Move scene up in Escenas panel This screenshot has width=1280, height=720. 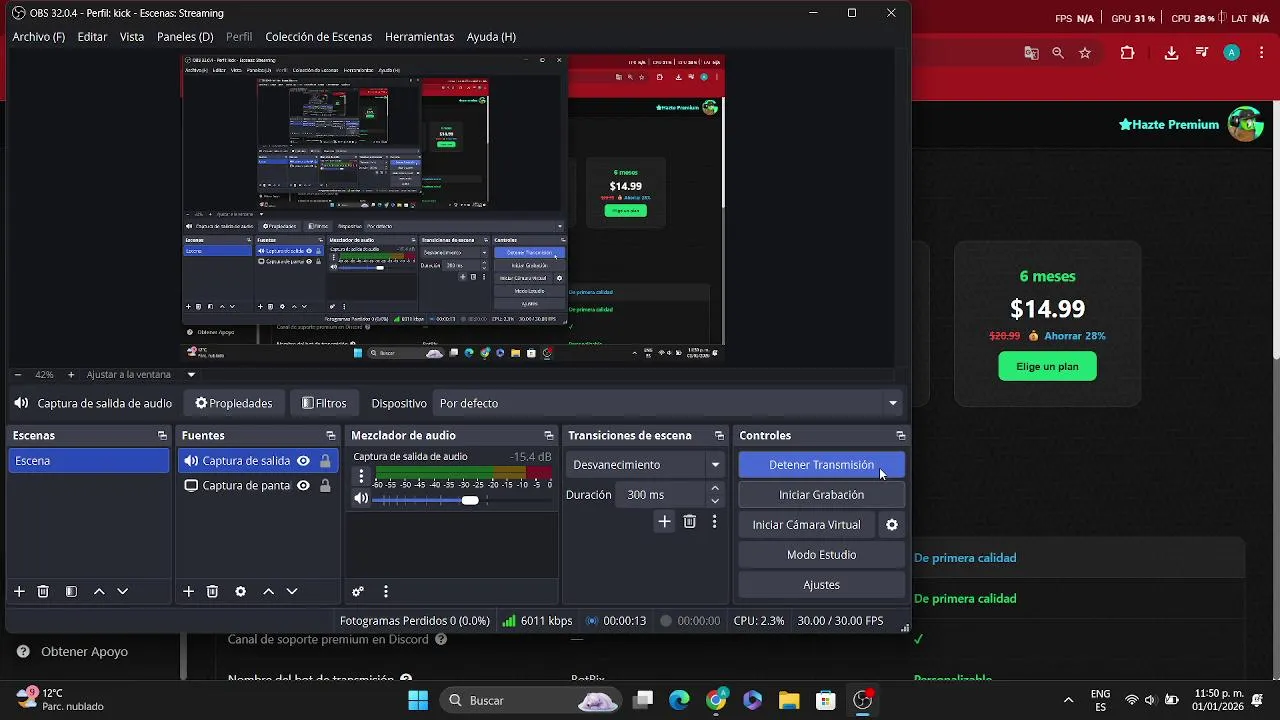[99, 592]
